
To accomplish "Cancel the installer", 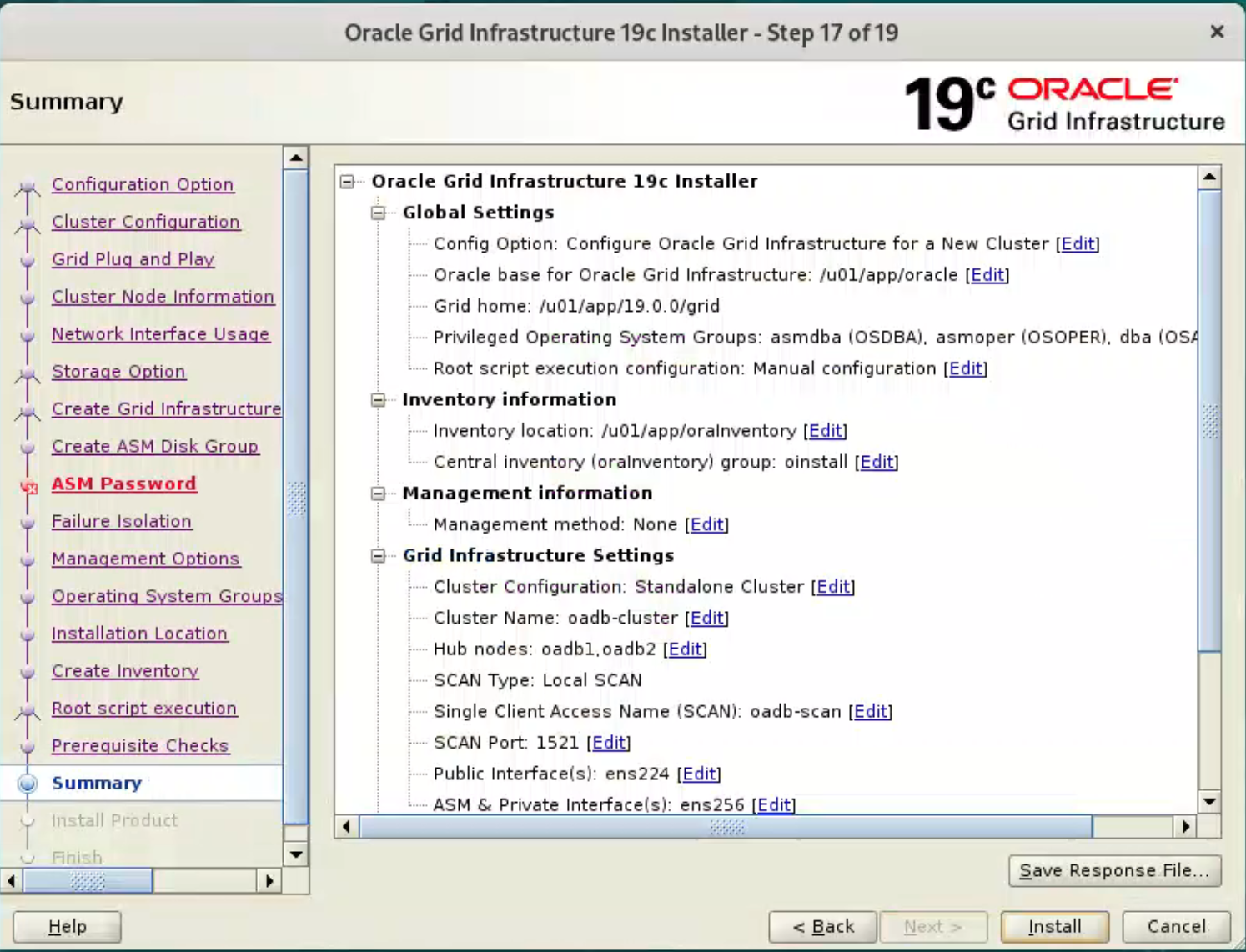I will pyautogui.click(x=1176, y=927).
